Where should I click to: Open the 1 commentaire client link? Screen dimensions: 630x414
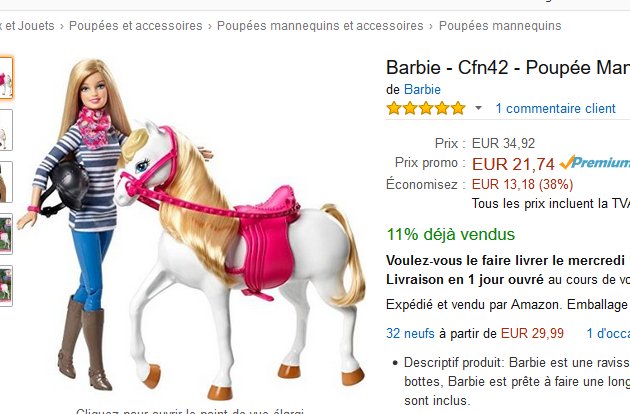555,108
